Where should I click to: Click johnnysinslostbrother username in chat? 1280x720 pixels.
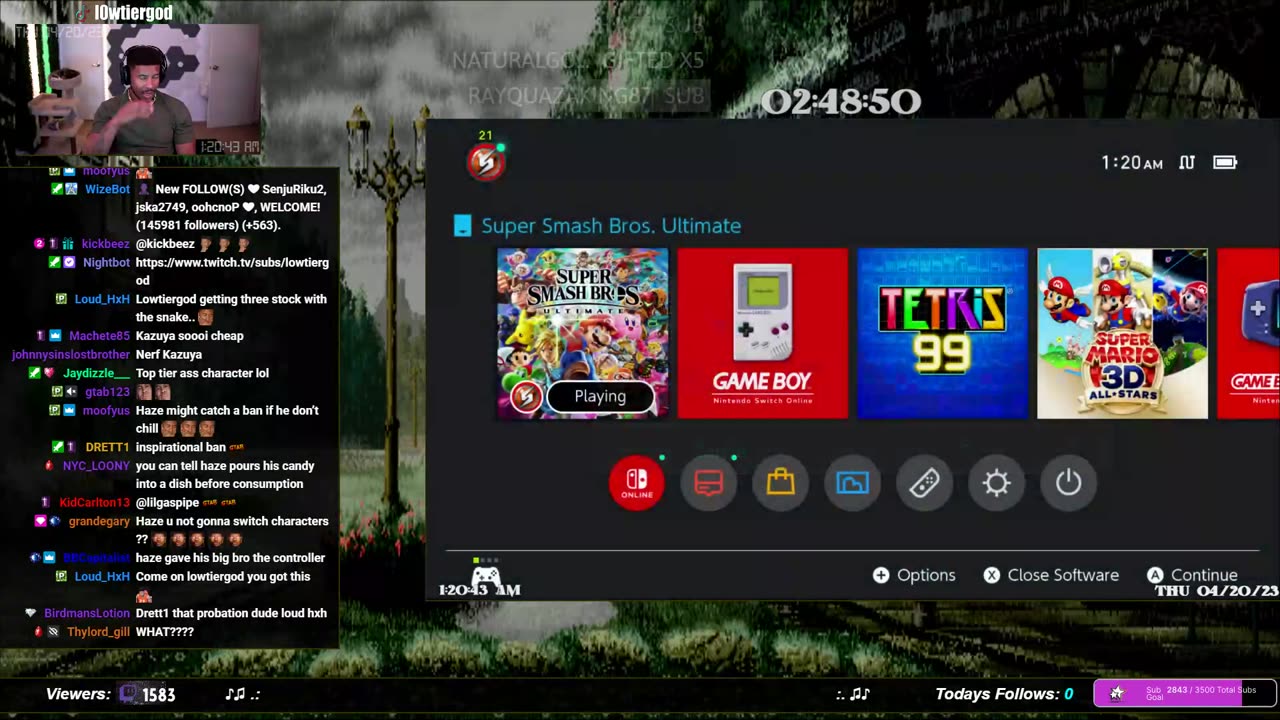71,354
